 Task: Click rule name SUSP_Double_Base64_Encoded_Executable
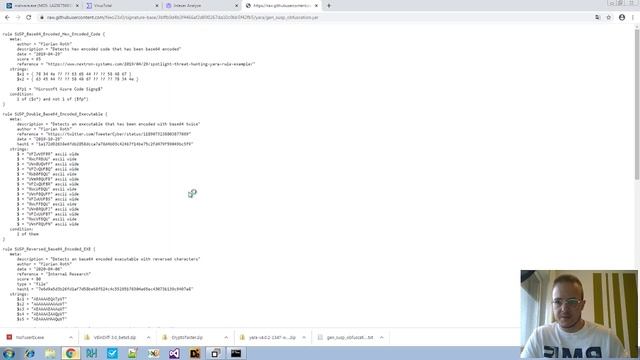pyautogui.click(x=59, y=114)
